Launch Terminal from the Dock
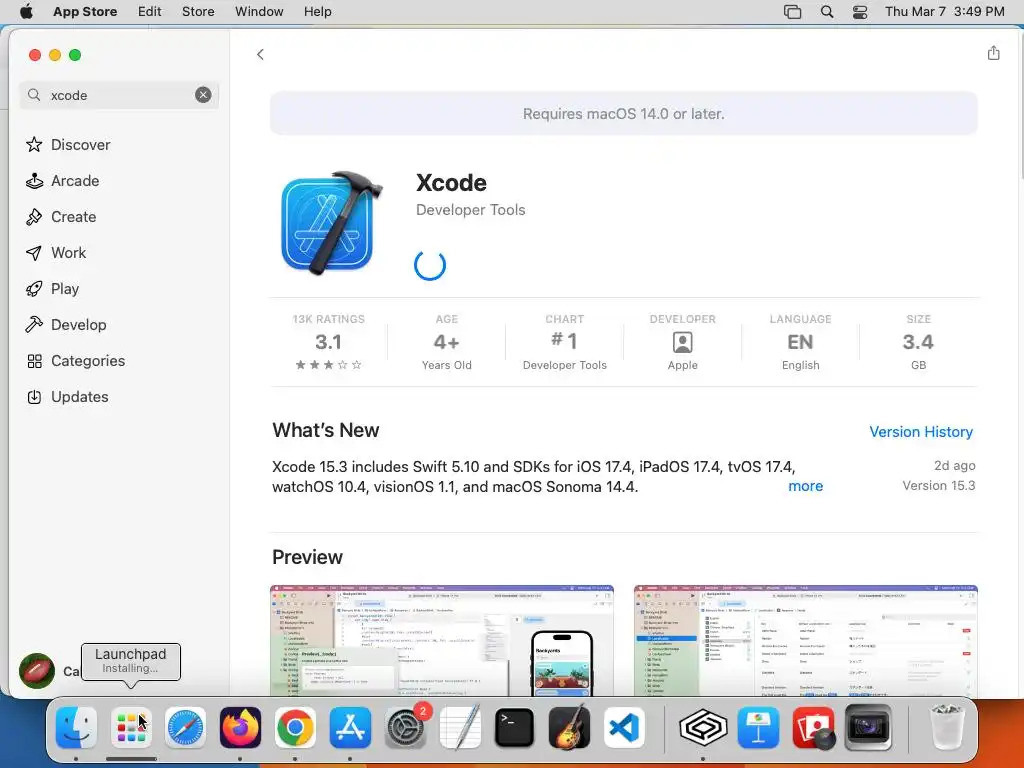The width and height of the screenshot is (1024, 768). [x=515, y=728]
